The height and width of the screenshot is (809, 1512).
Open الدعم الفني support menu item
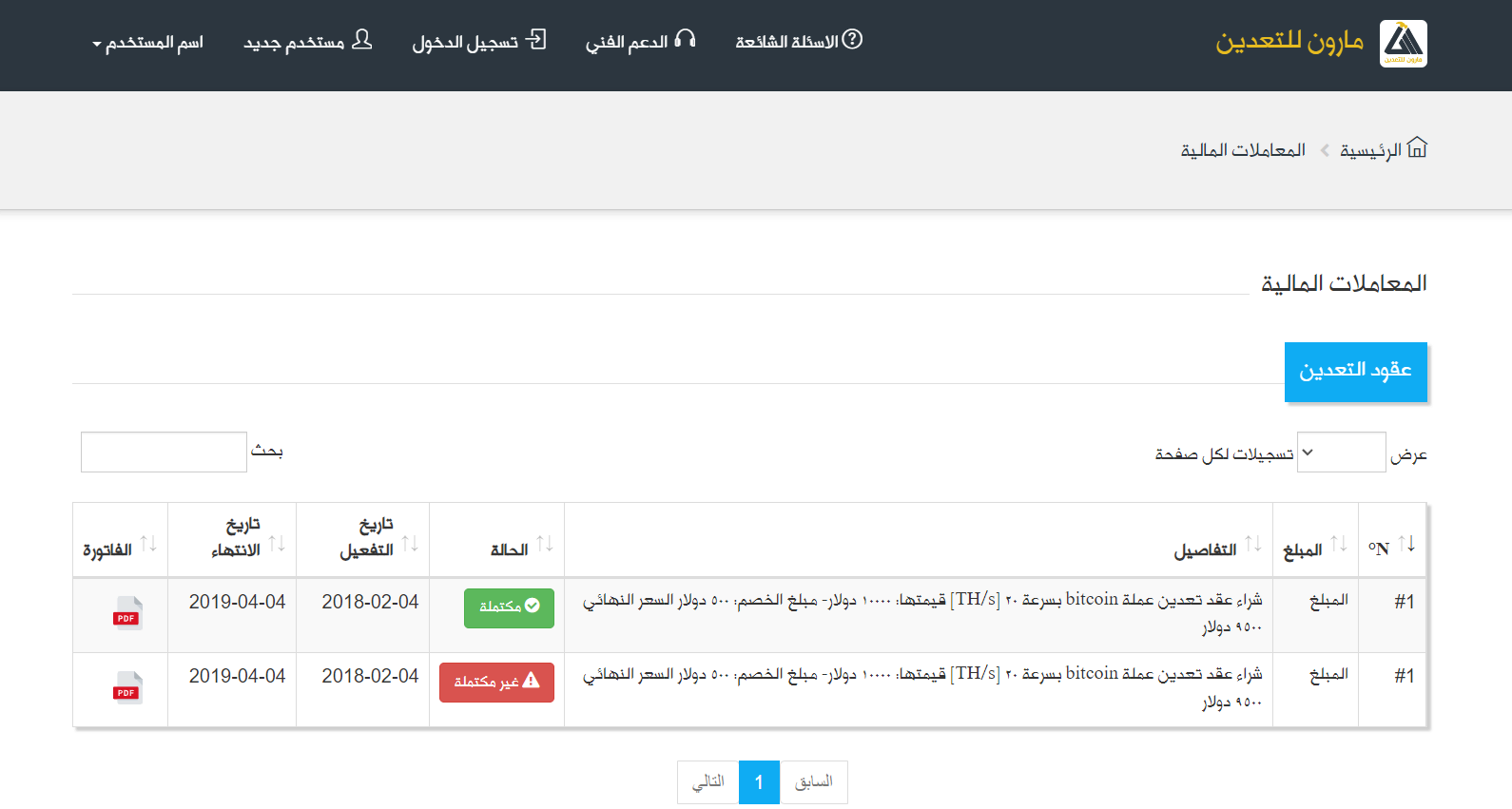click(x=640, y=41)
